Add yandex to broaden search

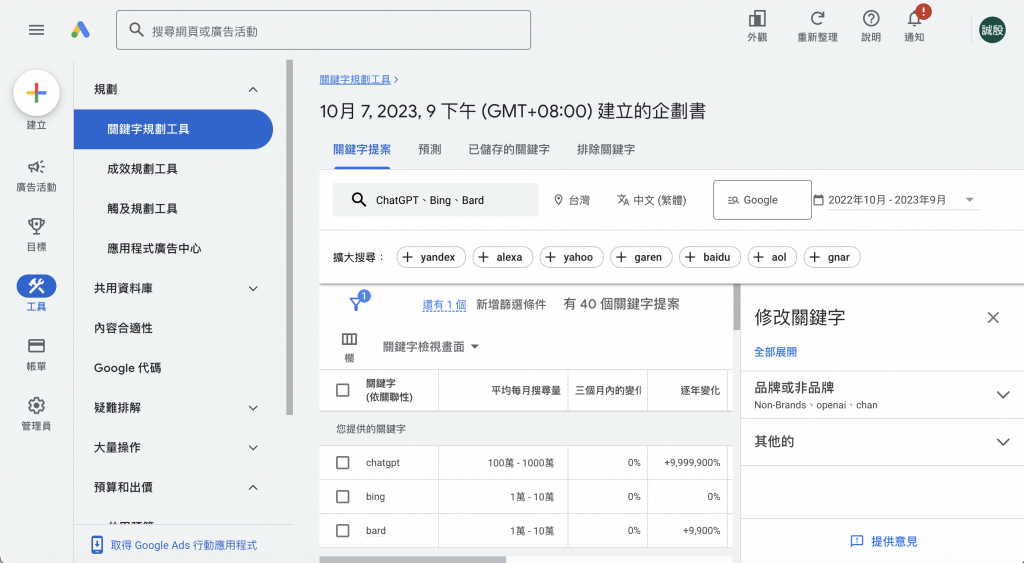(x=431, y=257)
